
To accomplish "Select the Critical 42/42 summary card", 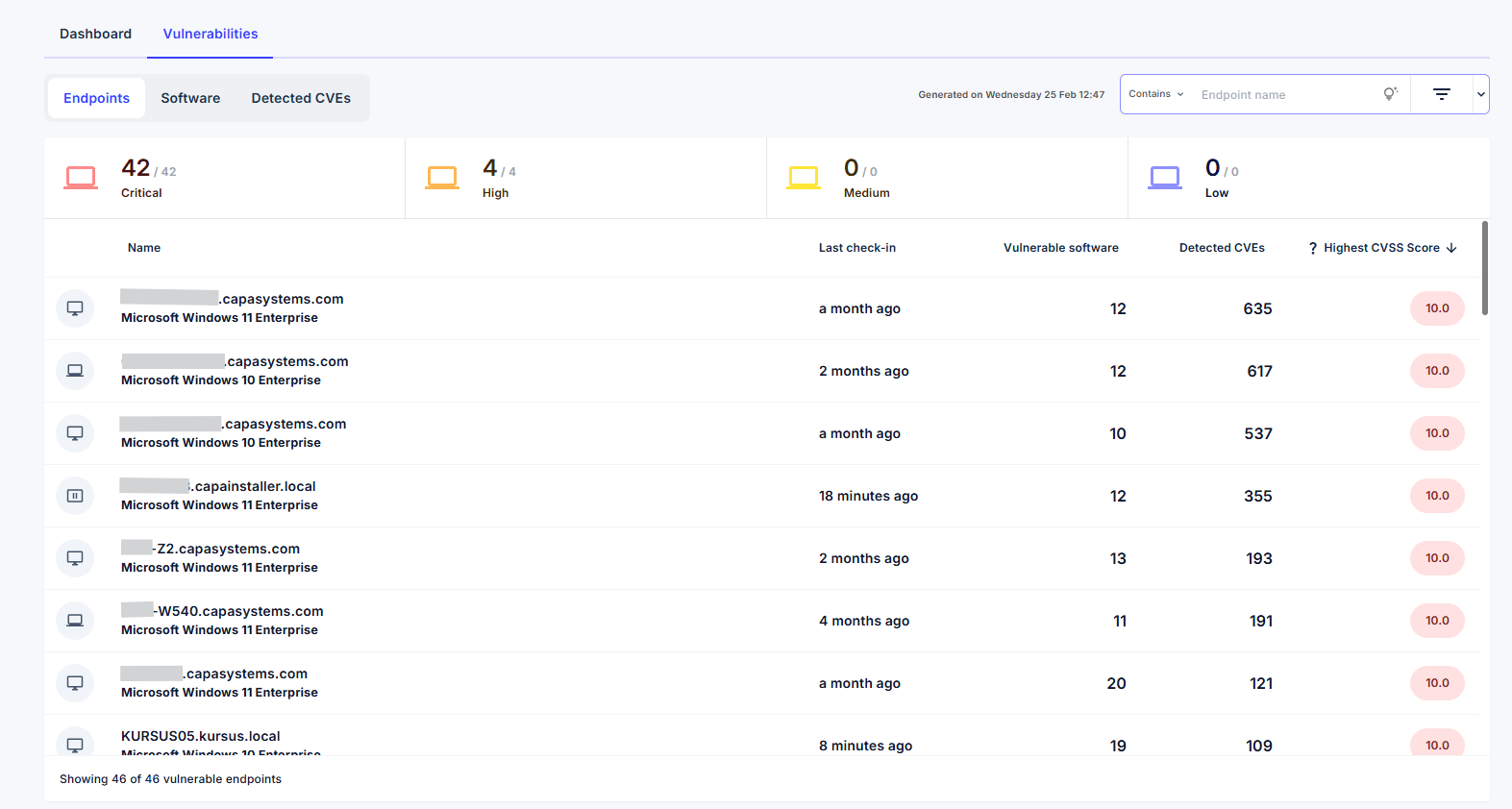I will (x=225, y=178).
